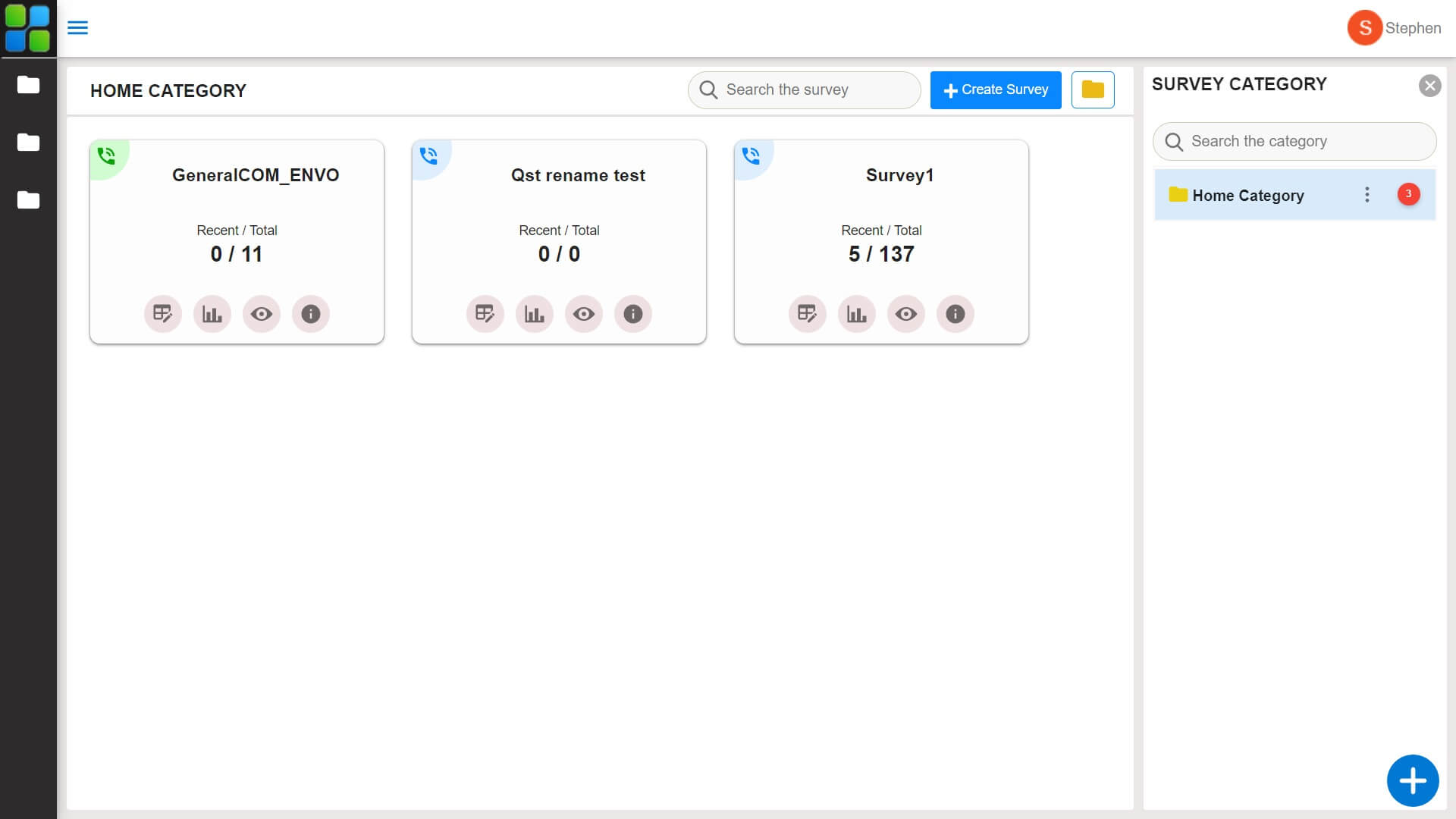Close the Survey Category panel
Image resolution: width=1456 pixels, height=819 pixels.
(x=1429, y=86)
